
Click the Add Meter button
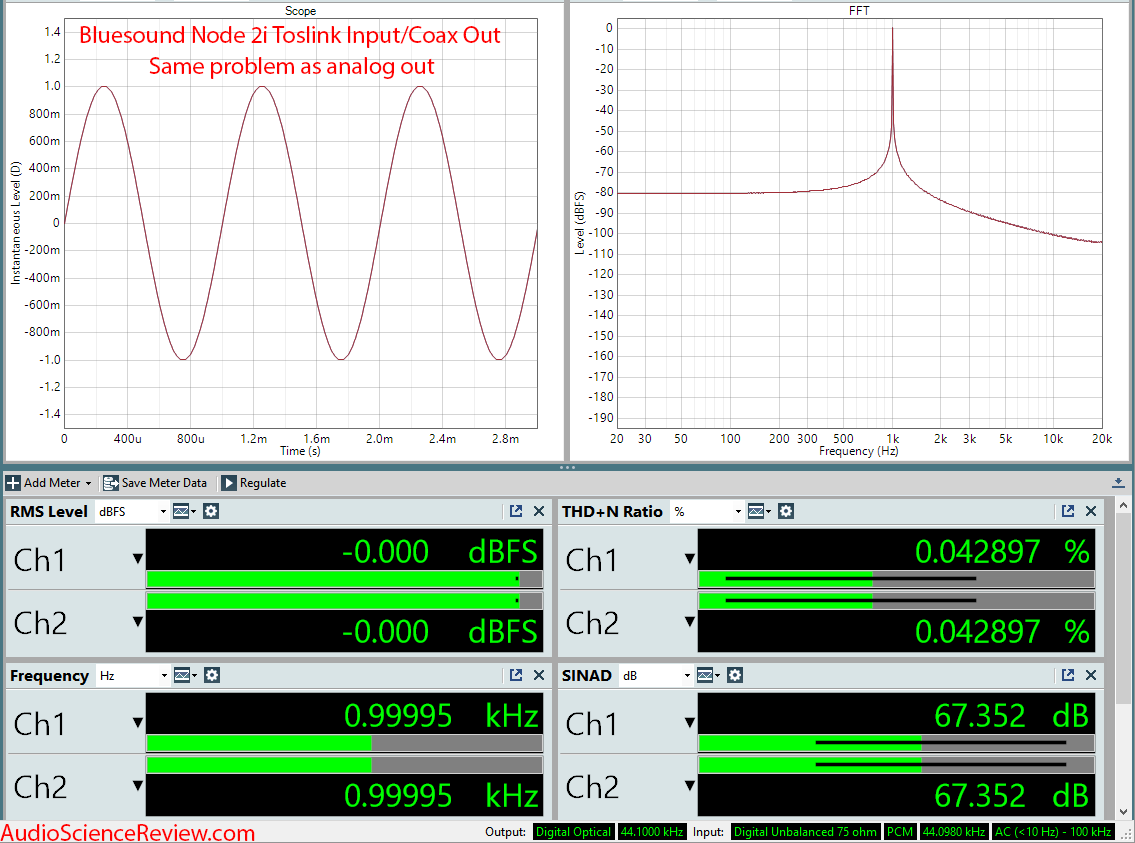(x=48, y=483)
